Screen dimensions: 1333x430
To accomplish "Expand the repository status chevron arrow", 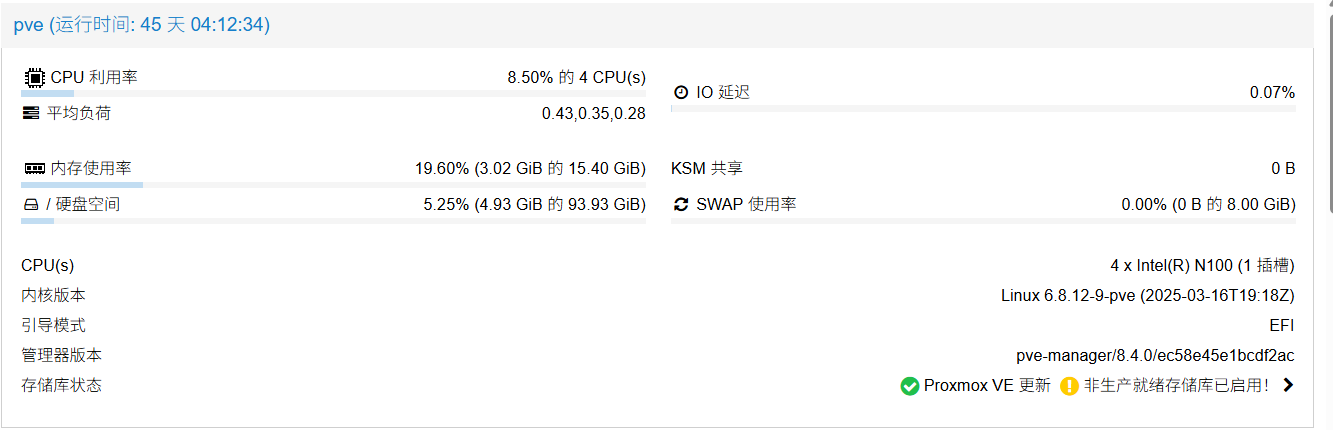I will click(1288, 385).
